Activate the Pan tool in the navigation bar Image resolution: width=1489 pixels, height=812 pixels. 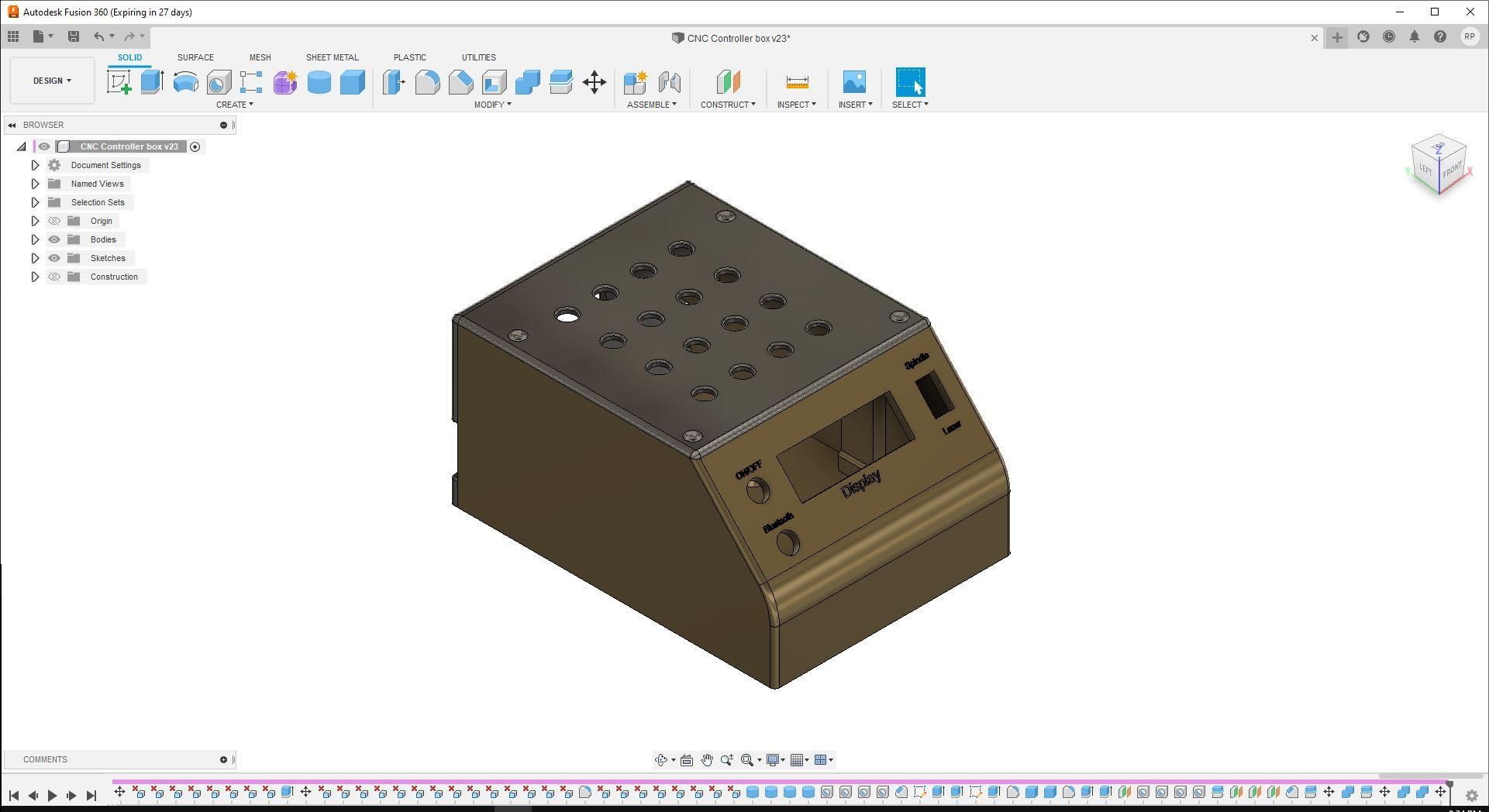point(707,760)
